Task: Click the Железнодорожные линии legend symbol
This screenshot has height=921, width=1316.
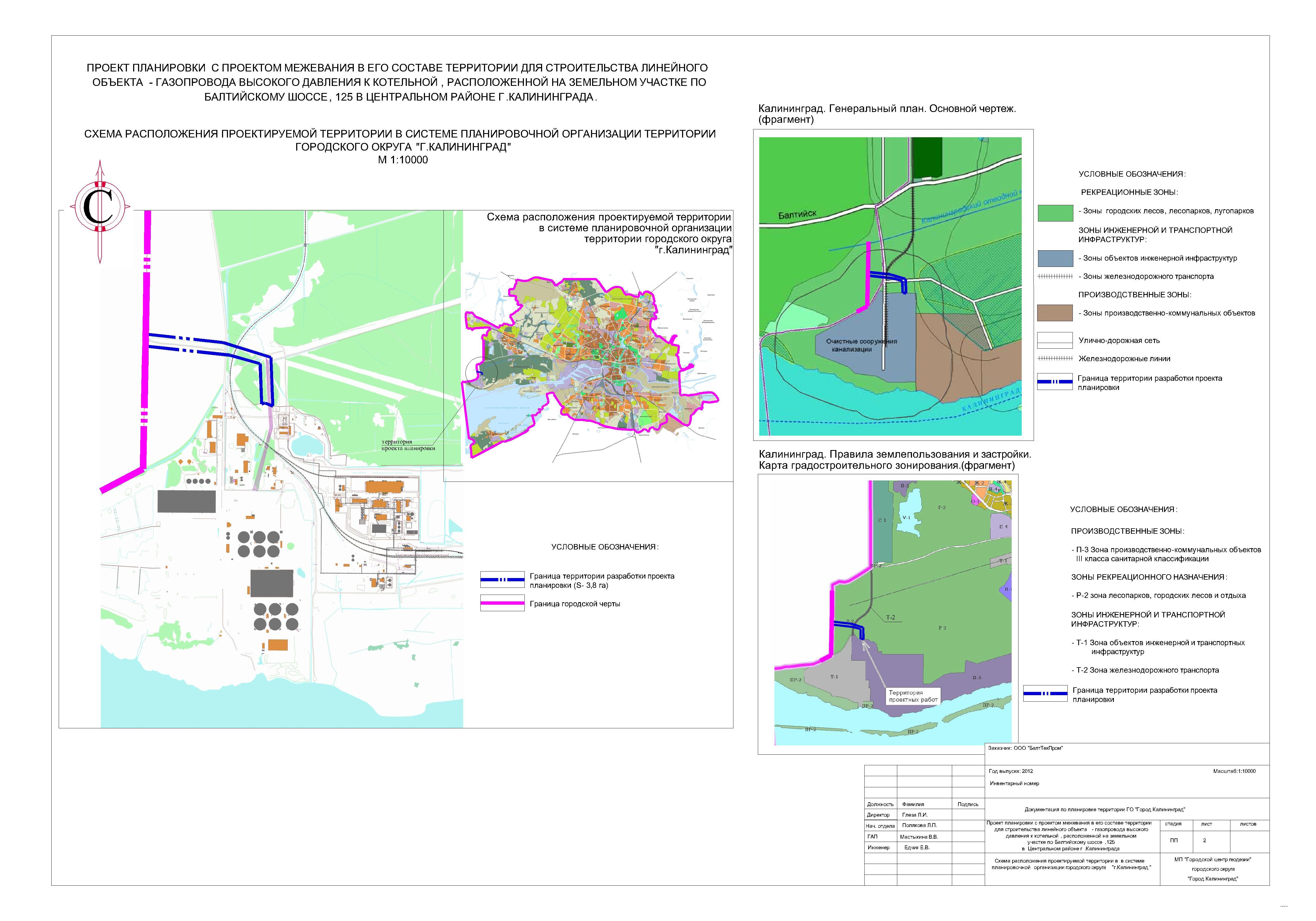Action: click(x=1055, y=358)
